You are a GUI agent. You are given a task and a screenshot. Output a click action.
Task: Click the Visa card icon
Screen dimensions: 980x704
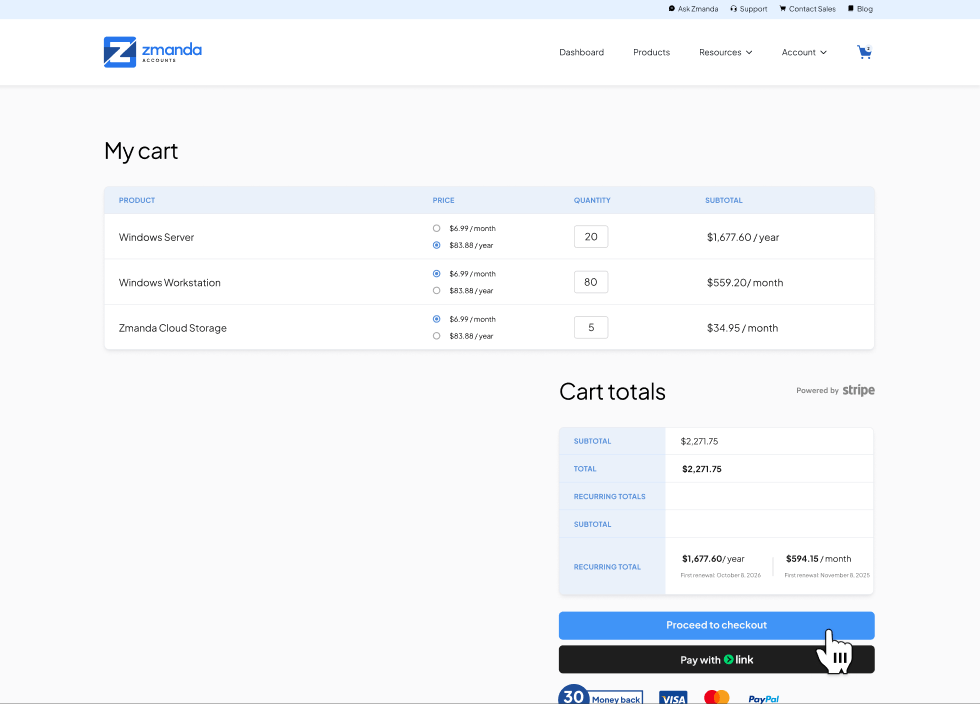click(673, 698)
